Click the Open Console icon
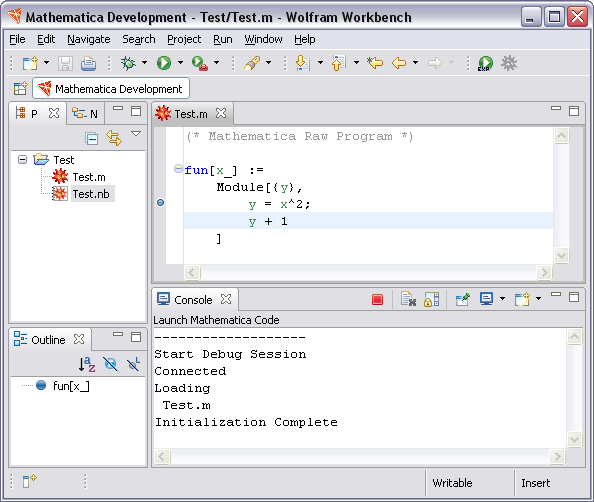The image size is (594, 502). 522,299
